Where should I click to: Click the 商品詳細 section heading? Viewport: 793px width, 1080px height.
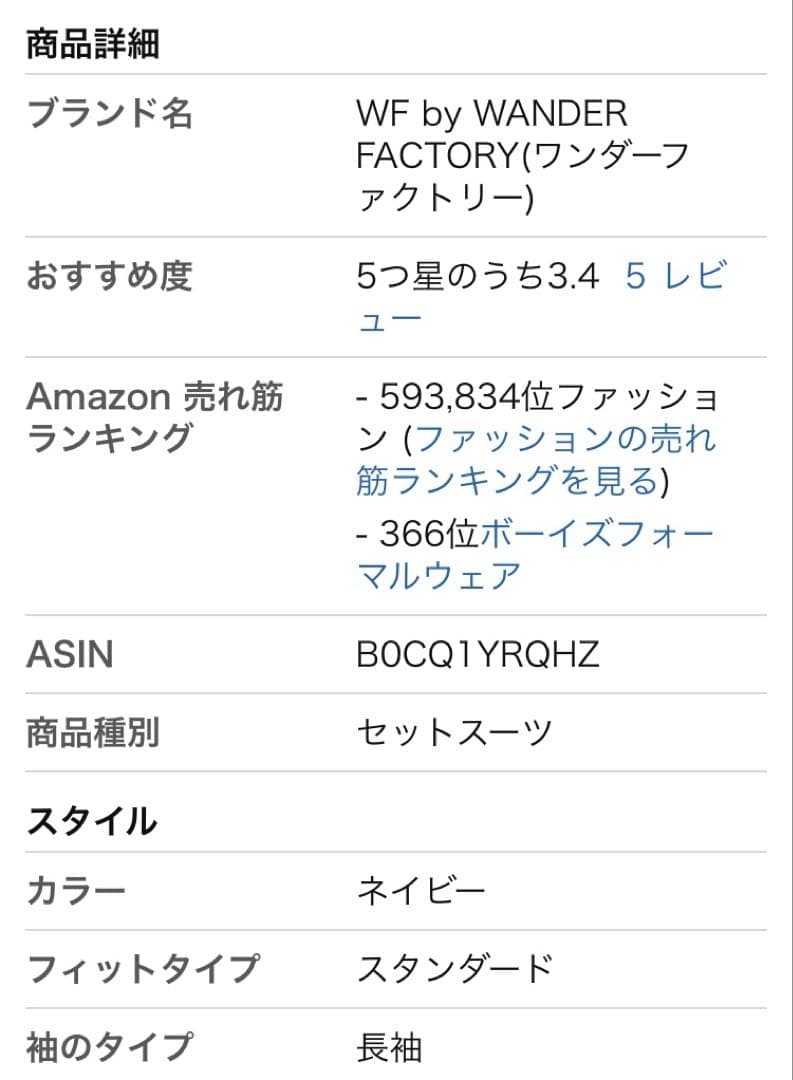point(93,45)
